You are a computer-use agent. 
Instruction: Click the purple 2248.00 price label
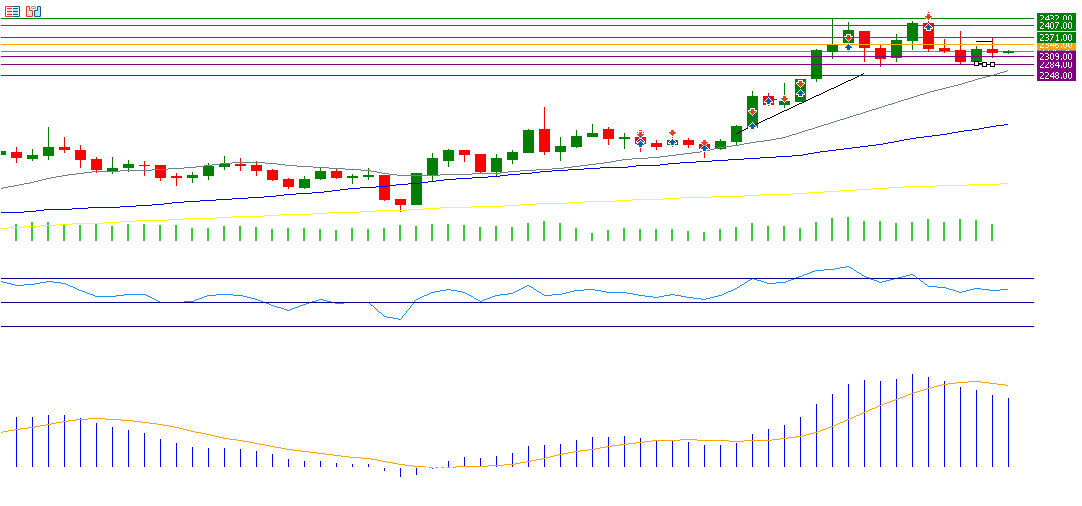1055,75
